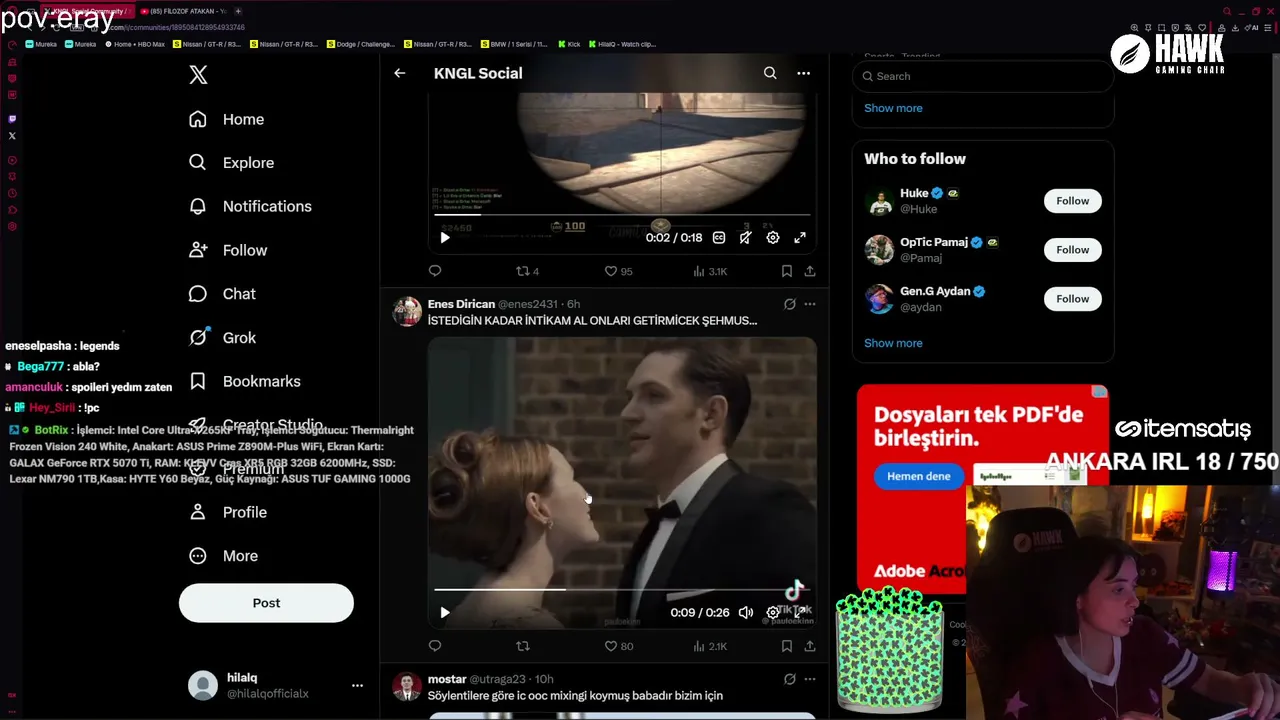This screenshot has width=1280, height=720.
Task: Share the post with 95 likes
Action: tap(810, 271)
